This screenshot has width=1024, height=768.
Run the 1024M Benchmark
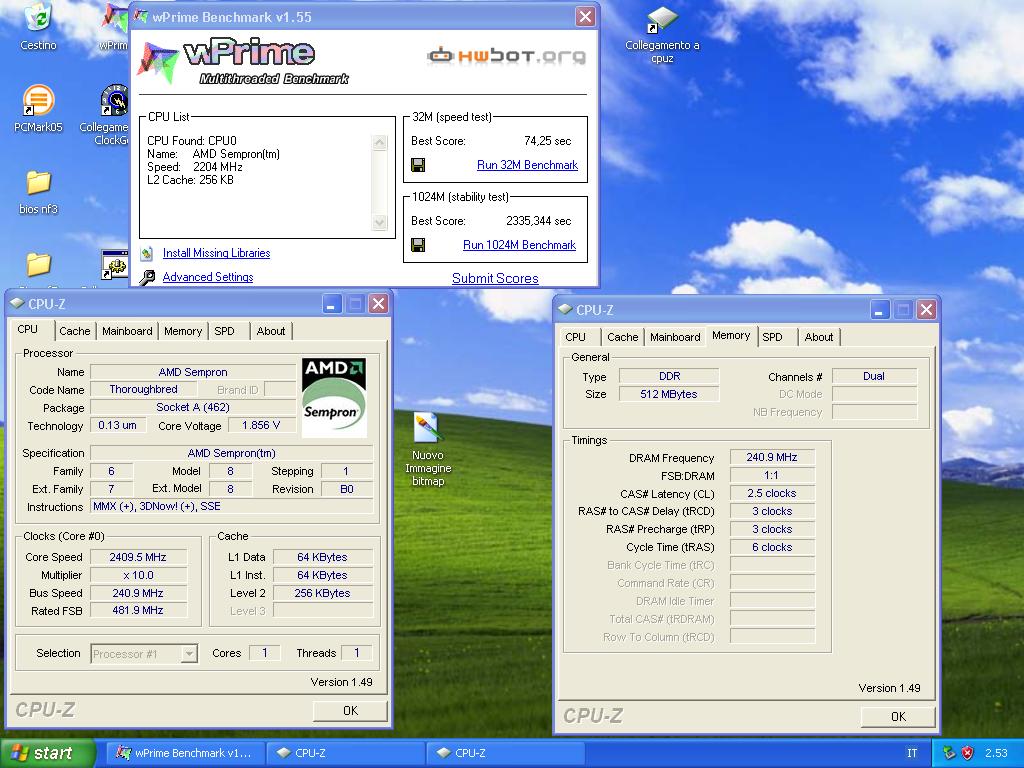click(x=519, y=245)
